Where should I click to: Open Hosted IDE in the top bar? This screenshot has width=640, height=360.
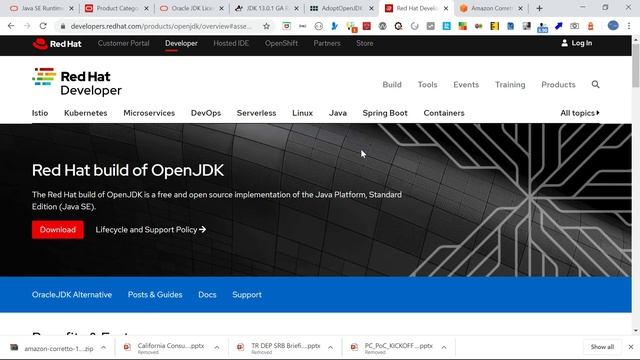(x=231, y=43)
